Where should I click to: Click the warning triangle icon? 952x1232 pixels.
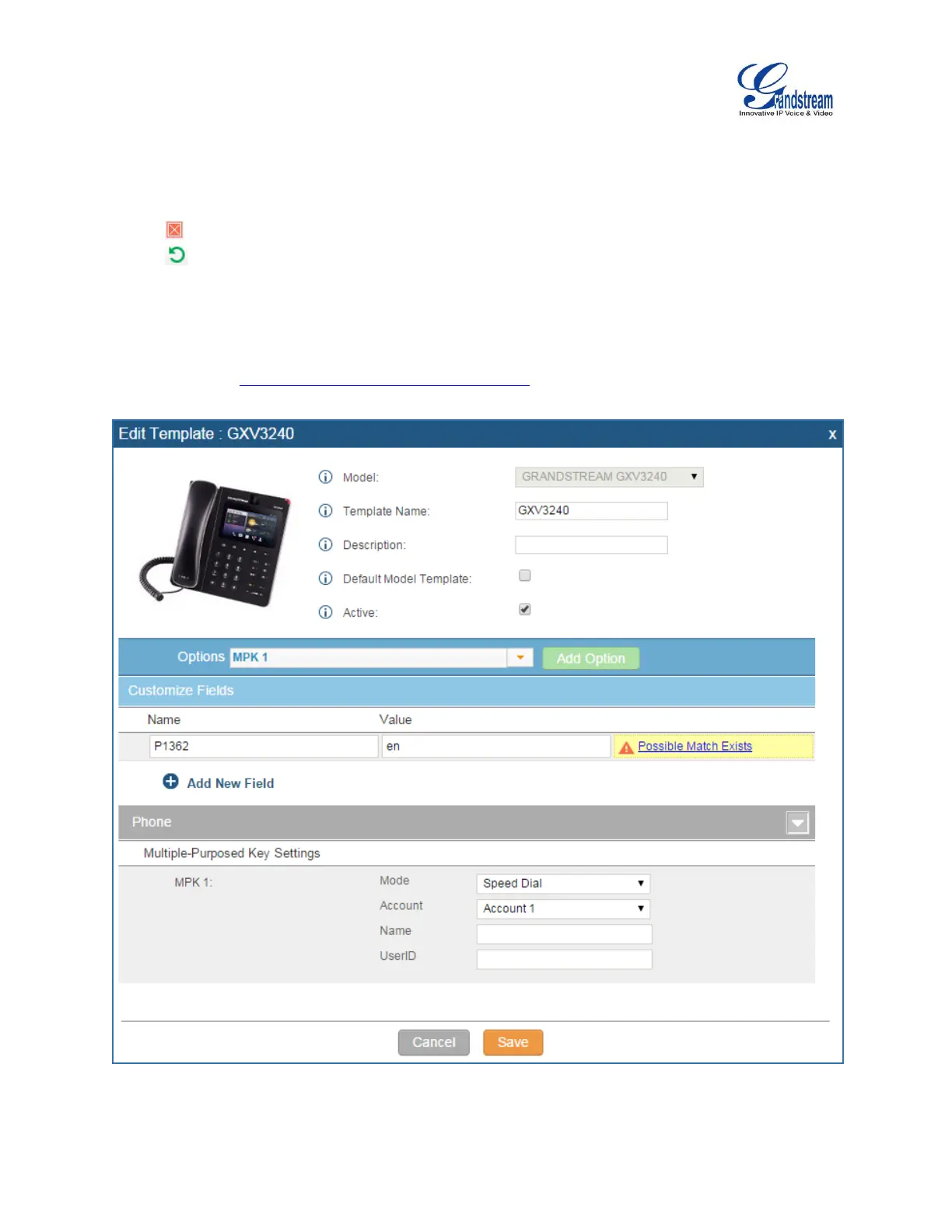pos(626,747)
